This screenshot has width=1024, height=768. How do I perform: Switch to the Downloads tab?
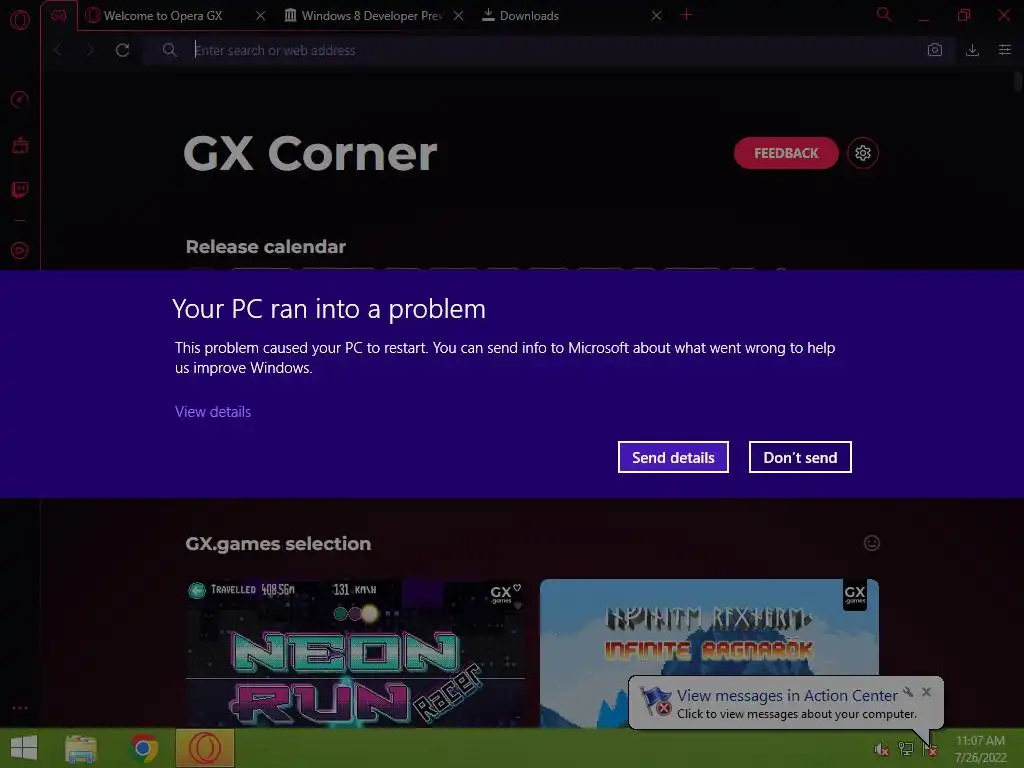tap(529, 16)
